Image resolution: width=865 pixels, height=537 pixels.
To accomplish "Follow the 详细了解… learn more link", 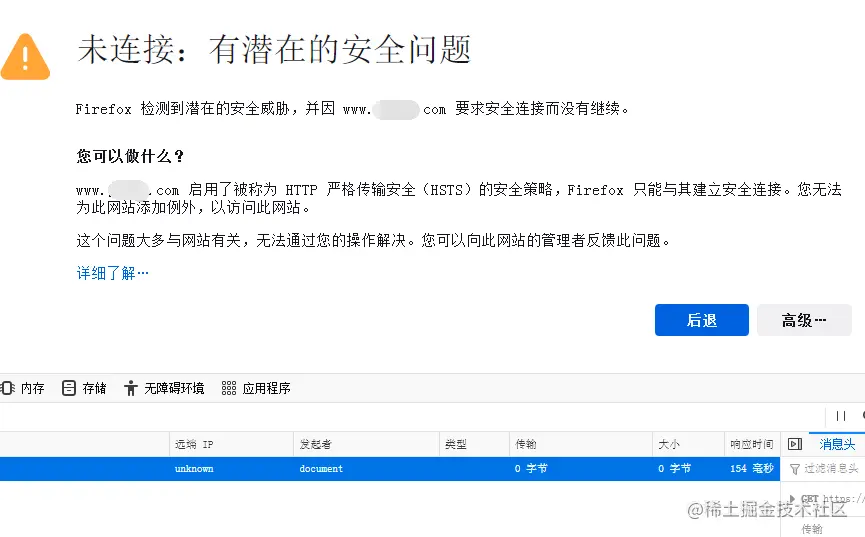I will [x=113, y=273].
